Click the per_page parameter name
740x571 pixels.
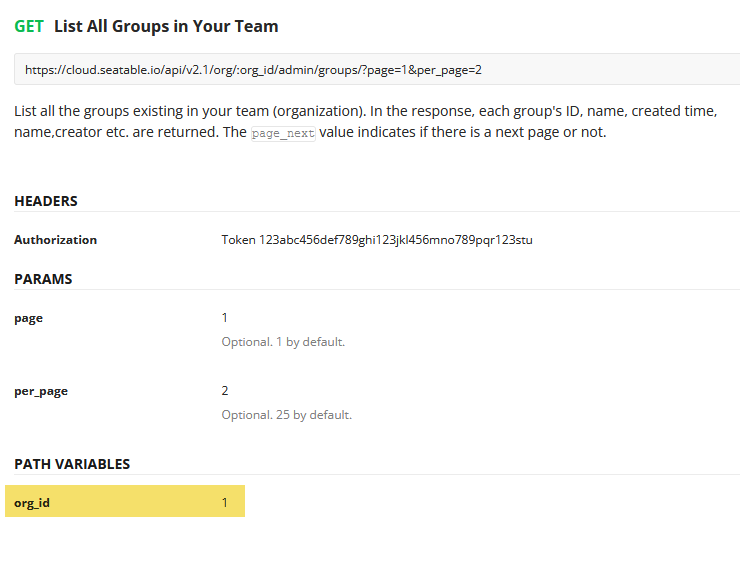click(x=41, y=391)
